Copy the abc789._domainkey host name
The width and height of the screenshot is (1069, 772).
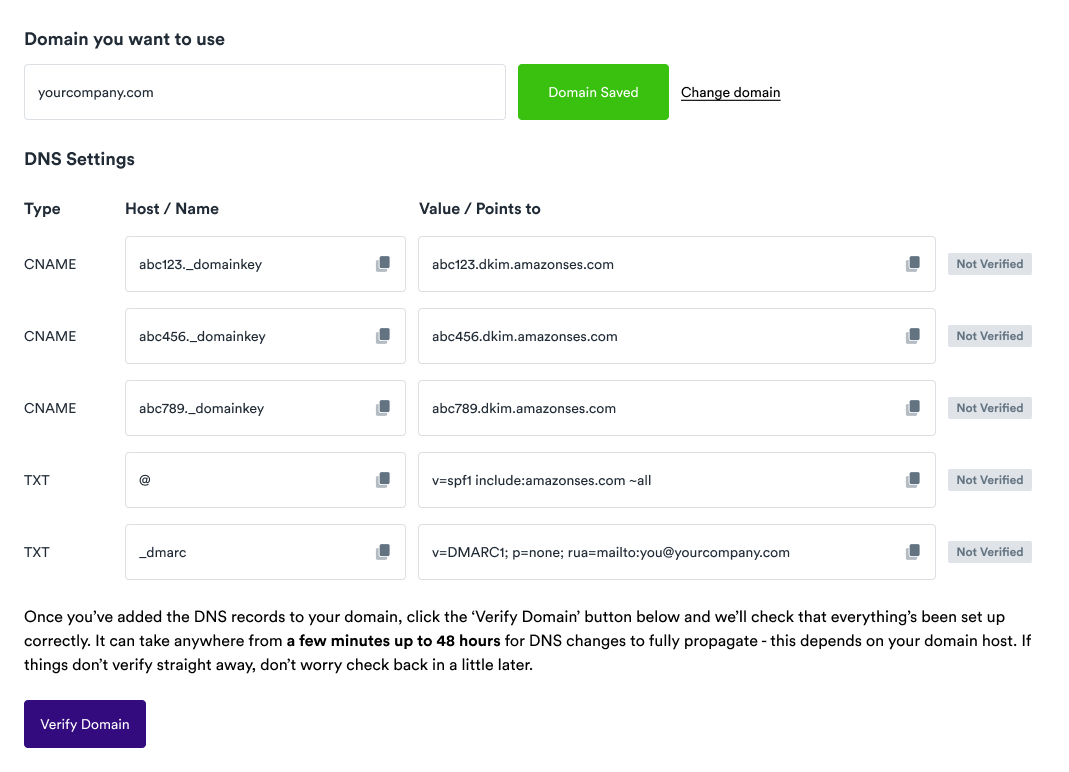[382, 408]
